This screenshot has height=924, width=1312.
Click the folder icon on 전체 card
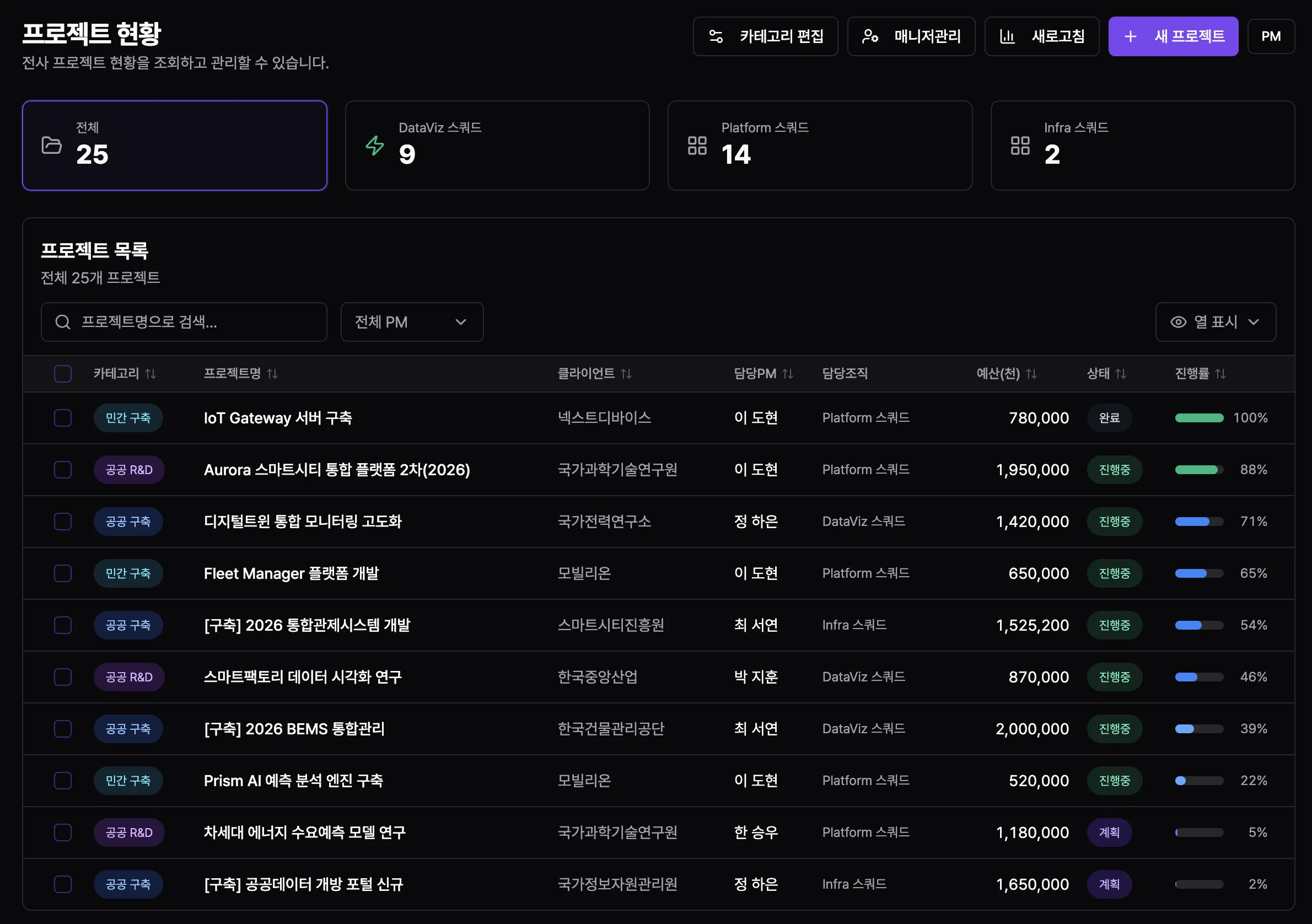tap(52, 146)
